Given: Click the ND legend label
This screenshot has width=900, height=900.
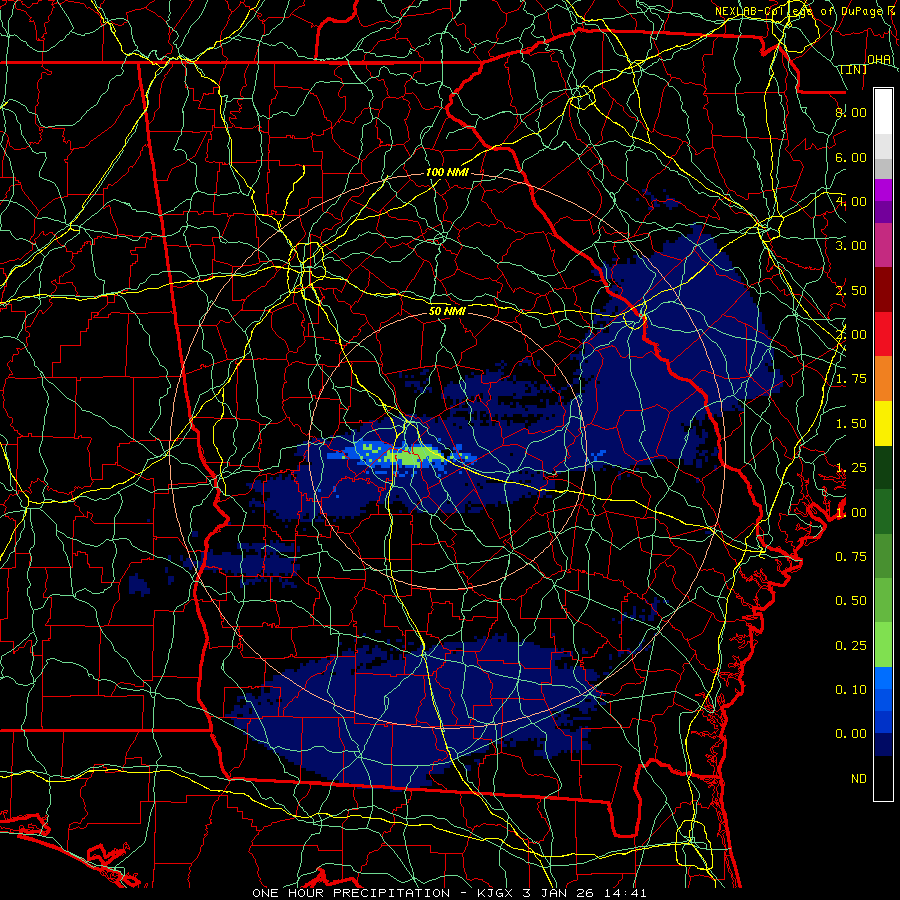Looking at the screenshot, I should tap(859, 779).
